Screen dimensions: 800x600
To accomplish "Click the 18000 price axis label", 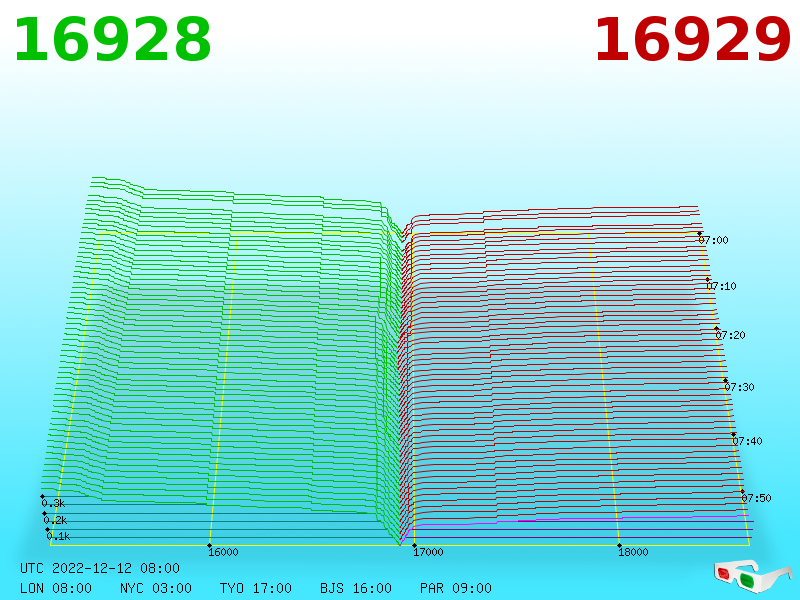I will pos(633,552).
